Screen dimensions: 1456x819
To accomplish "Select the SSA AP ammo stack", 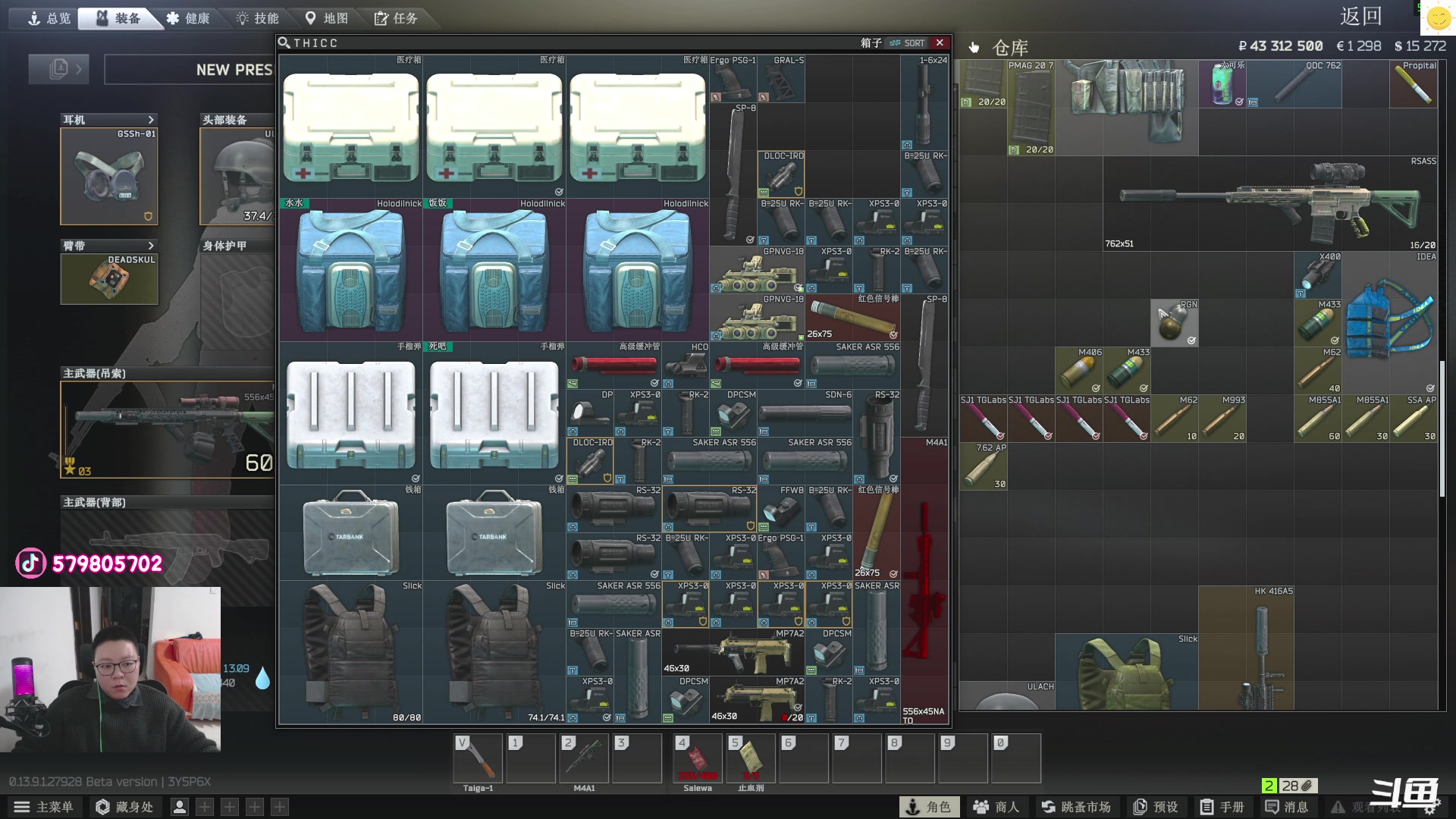I will click(1414, 418).
